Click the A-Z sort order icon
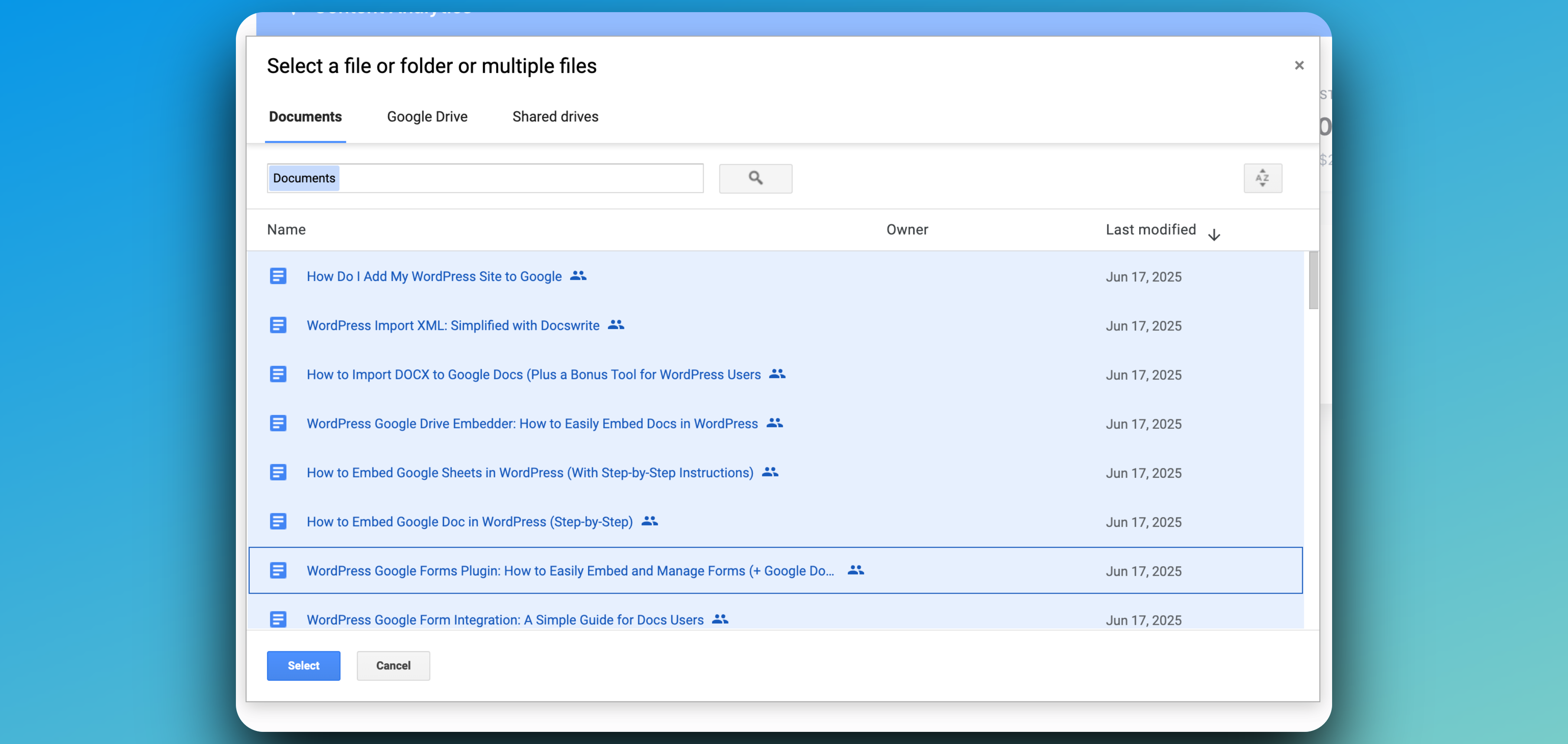 click(1263, 178)
